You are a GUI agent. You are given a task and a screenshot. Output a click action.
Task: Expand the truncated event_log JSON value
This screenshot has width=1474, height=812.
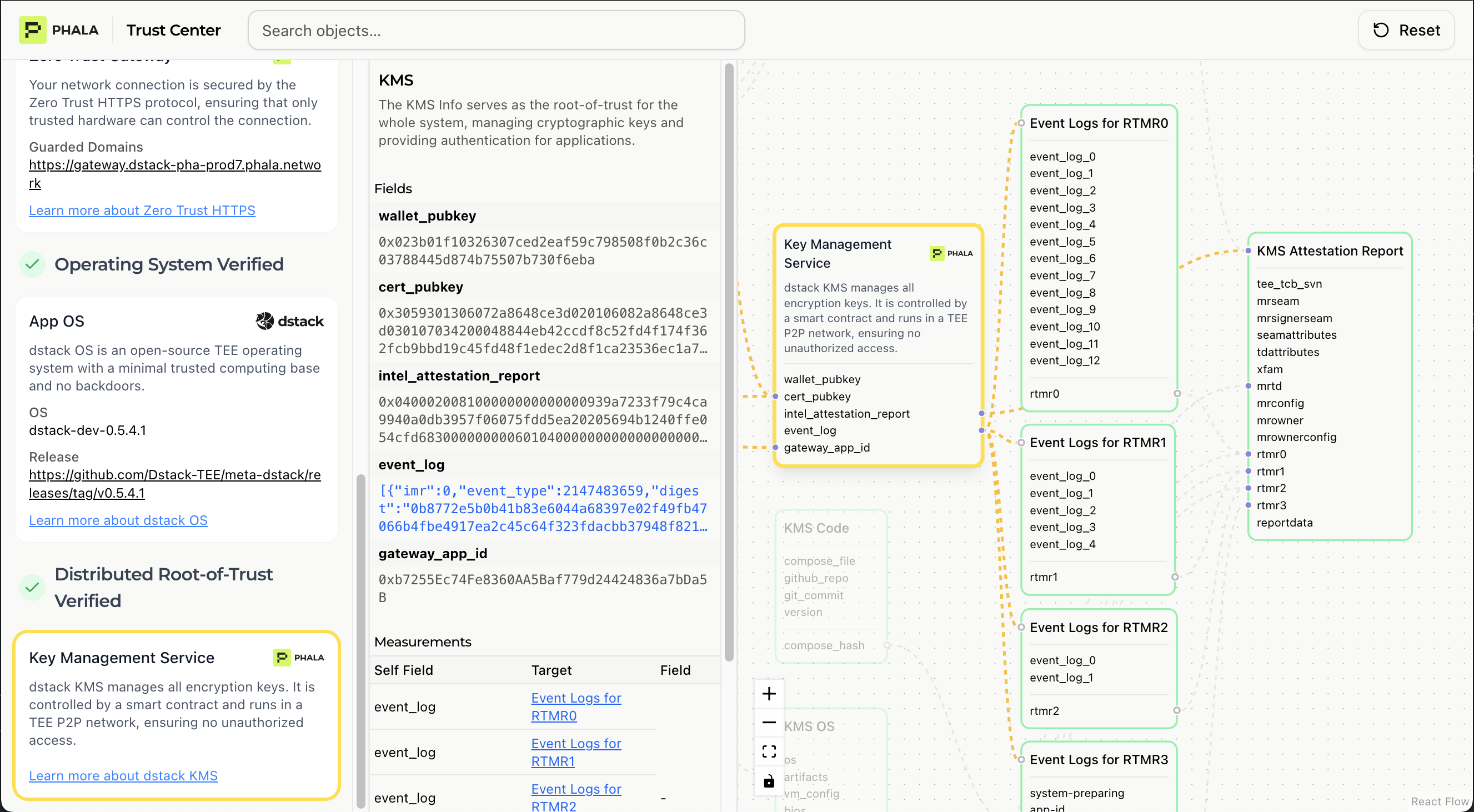(x=543, y=508)
